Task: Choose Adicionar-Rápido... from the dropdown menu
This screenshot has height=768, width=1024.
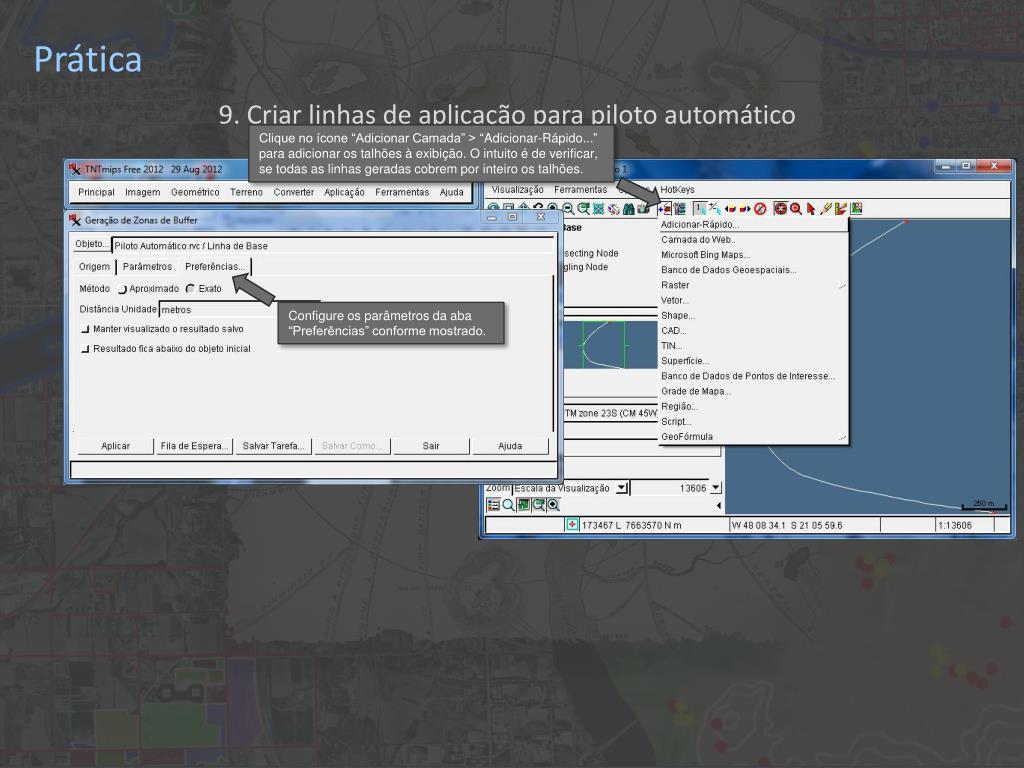Action: click(x=754, y=225)
